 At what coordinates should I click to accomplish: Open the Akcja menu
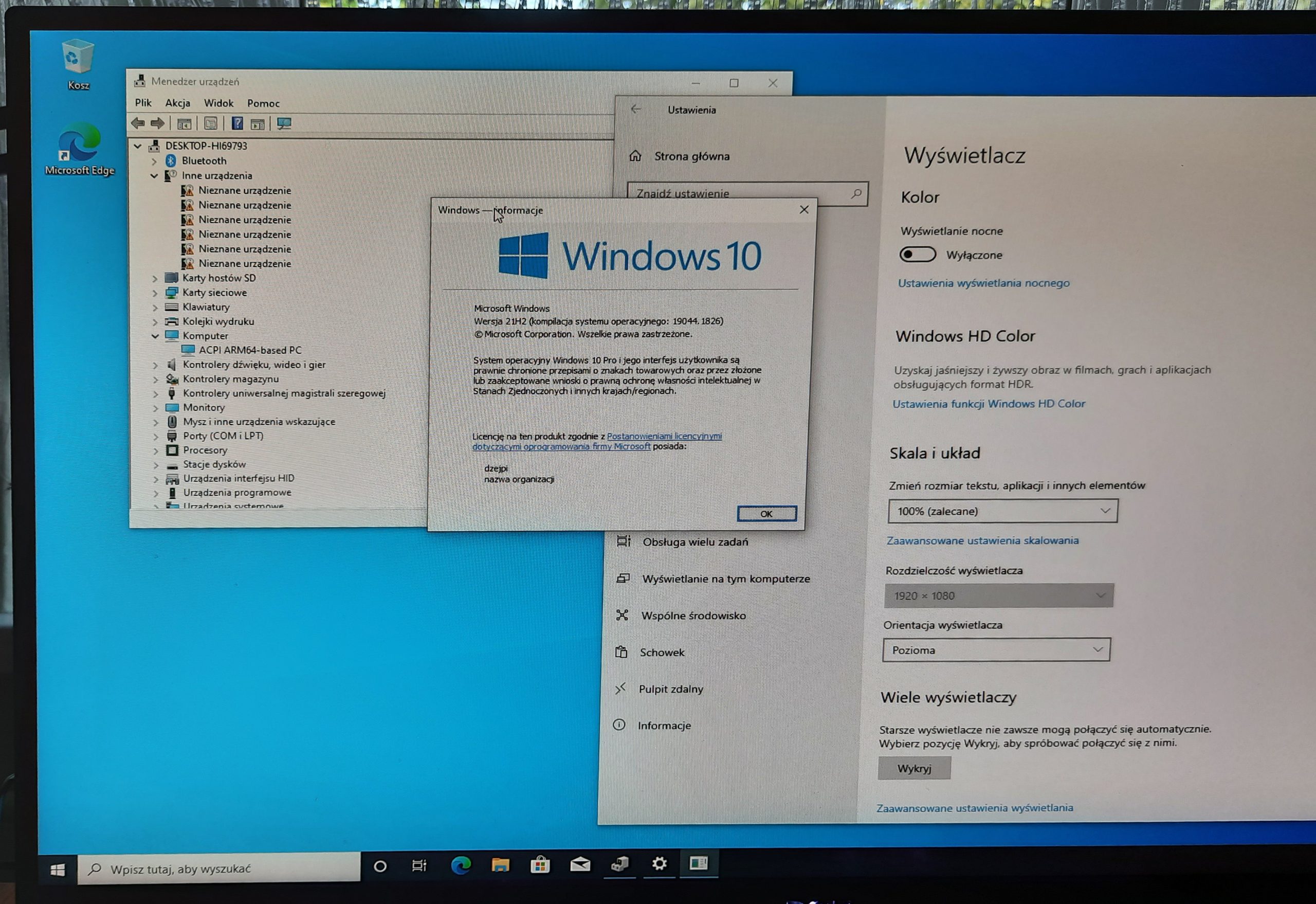[x=178, y=103]
